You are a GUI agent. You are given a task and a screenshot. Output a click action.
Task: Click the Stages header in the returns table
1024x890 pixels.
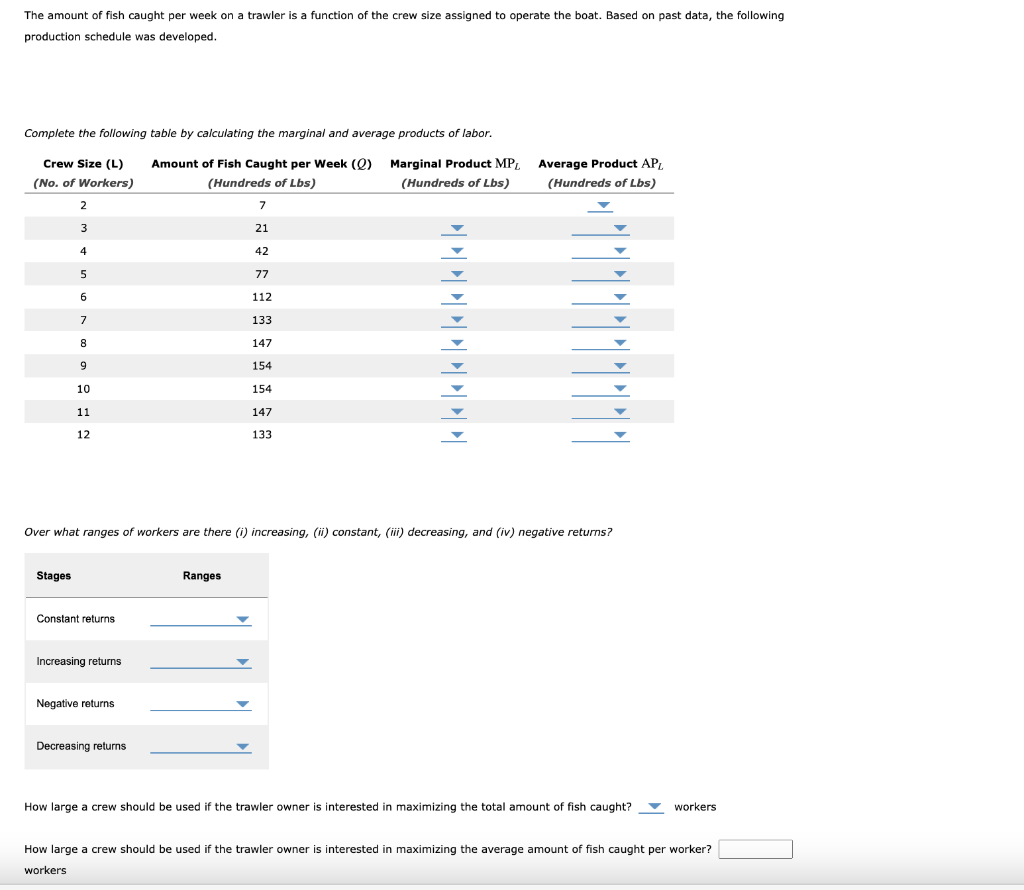click(x=54, y=576)
